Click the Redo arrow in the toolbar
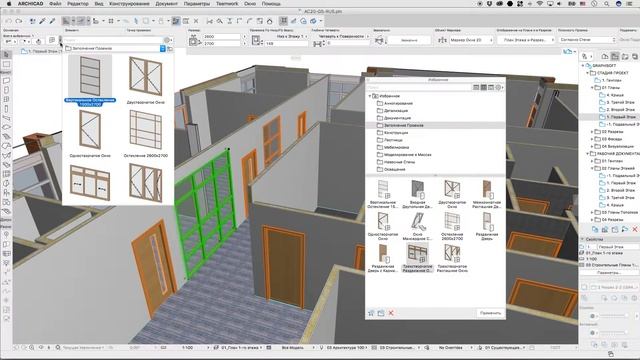The width and height of the screenshot is (640, 360). click(19, 21)
